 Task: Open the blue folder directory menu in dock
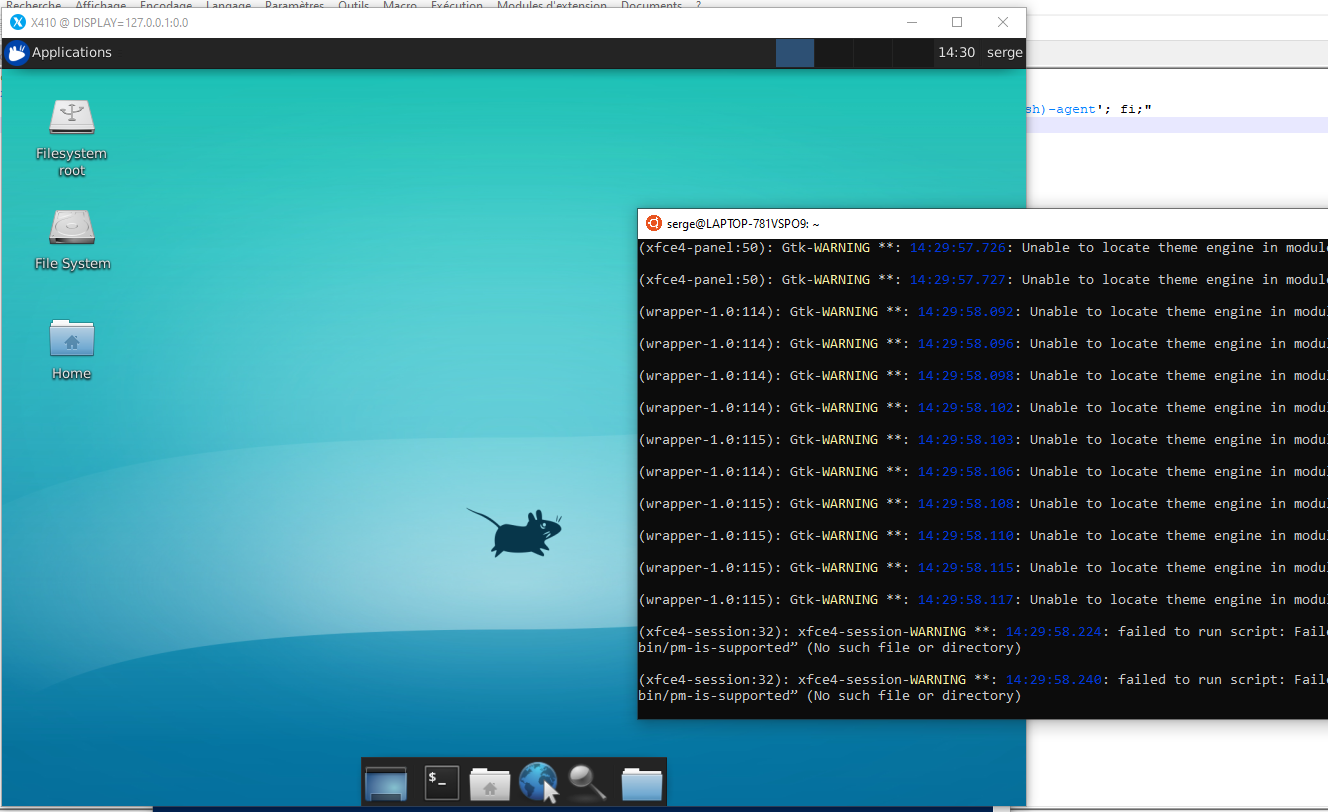click(642, 783)
